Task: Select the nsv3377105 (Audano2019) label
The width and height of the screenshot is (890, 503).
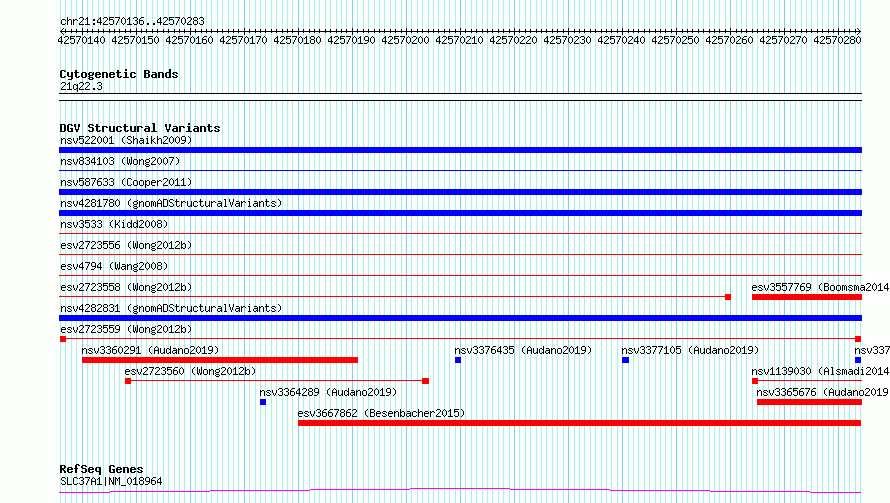Action: 690,350
